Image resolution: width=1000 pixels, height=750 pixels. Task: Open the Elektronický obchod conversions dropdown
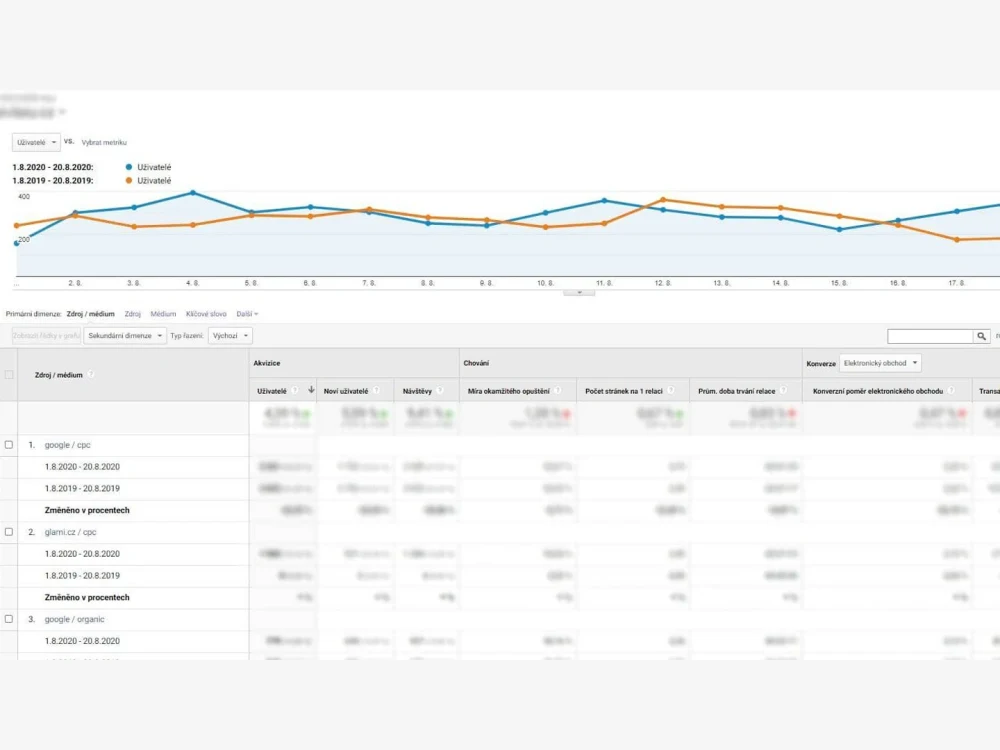click(880, 363)
